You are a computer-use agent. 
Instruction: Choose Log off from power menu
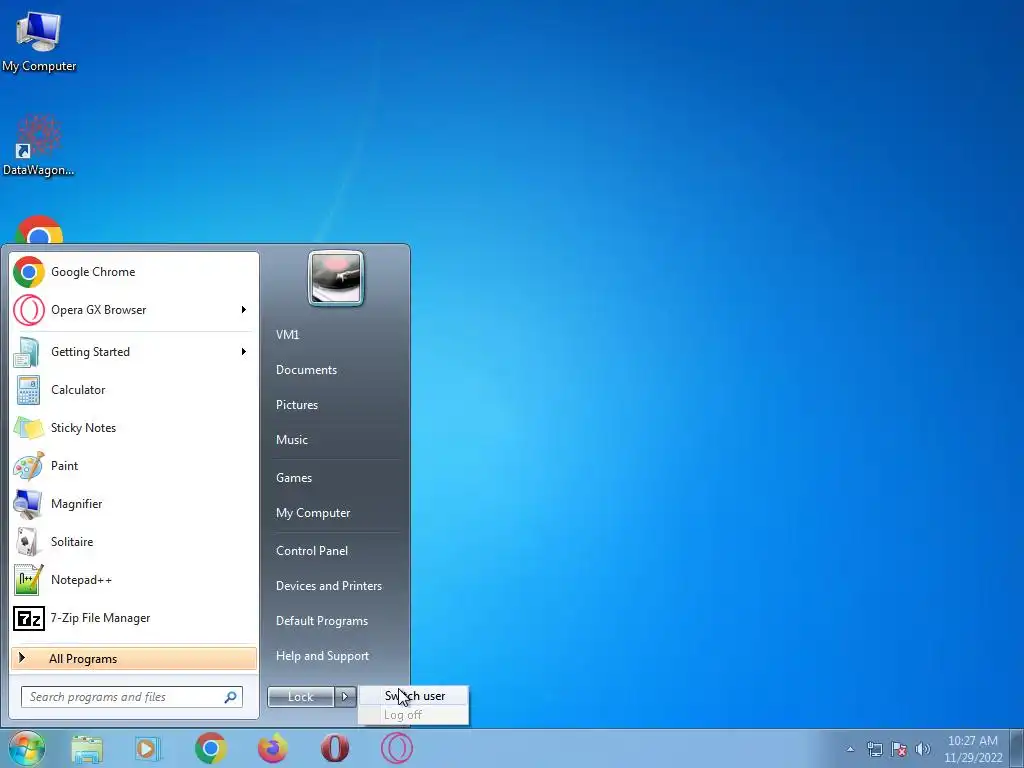click(413, 715)
